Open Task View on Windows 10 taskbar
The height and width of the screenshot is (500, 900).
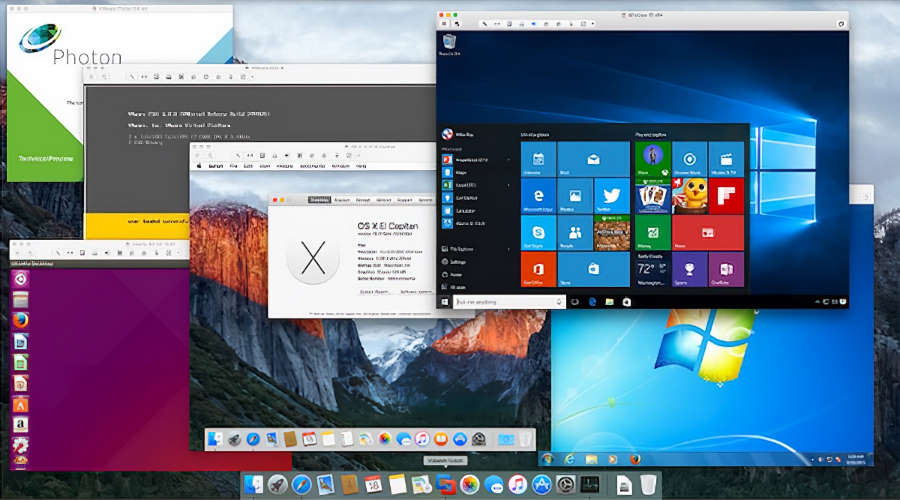(x=575, y=301)
